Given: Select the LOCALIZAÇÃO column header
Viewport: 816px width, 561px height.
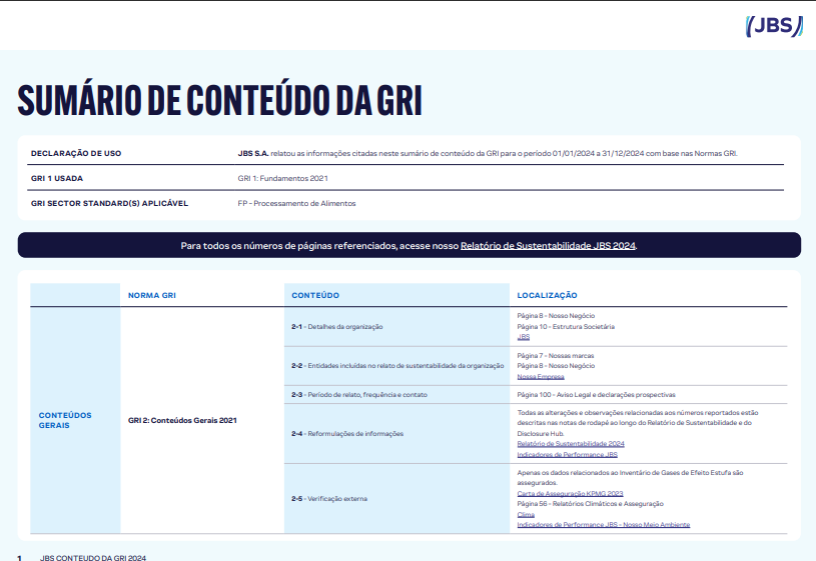Looking at the screenshot, I should (547, 295).
